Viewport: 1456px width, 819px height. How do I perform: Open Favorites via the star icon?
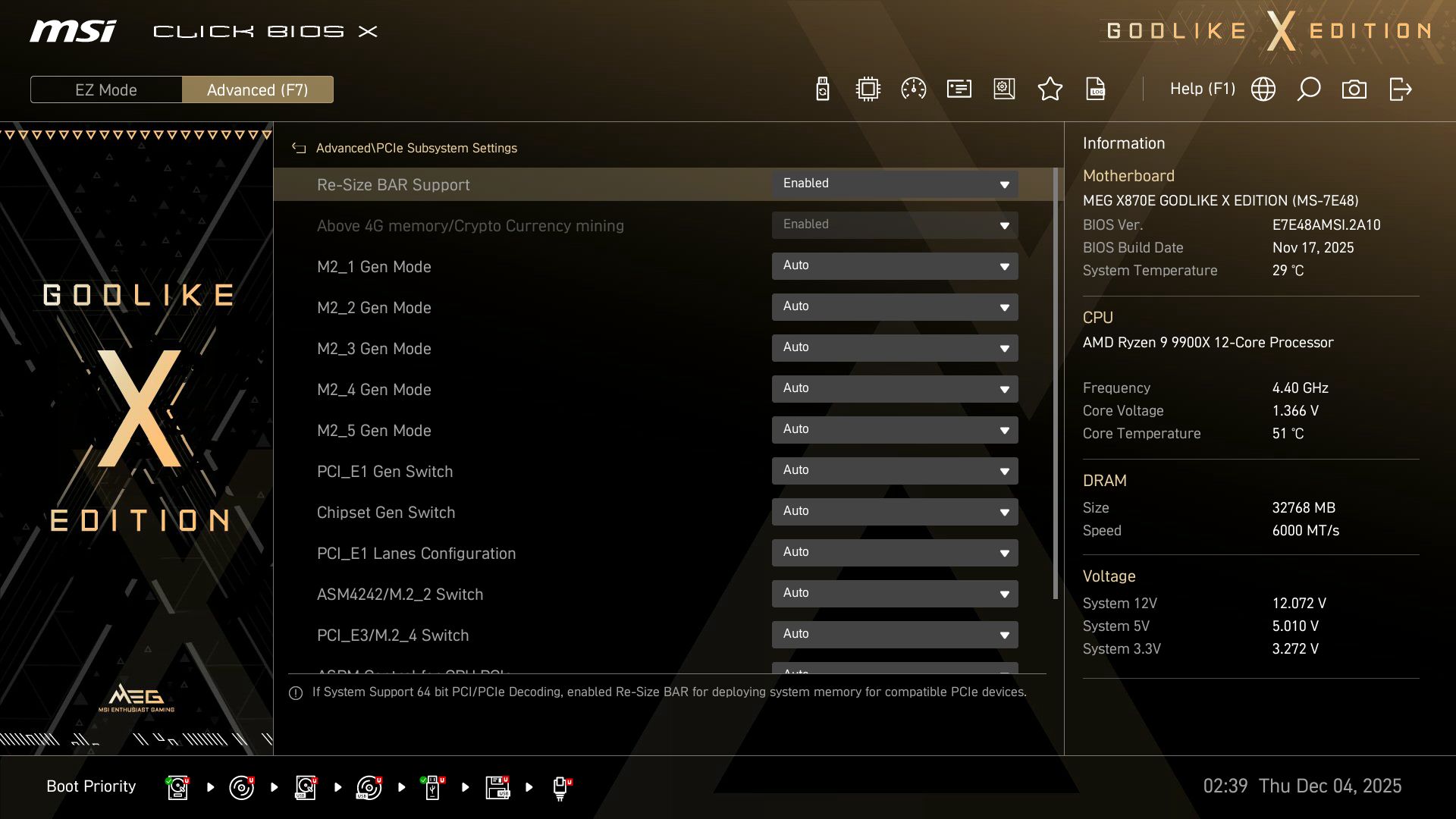point(1050,89)
